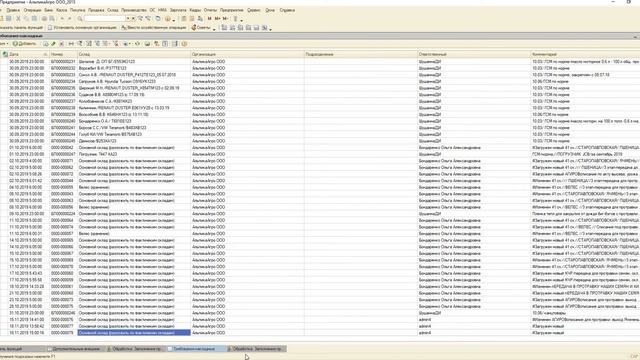Click the last window-arrangement icon in second toolbar
The height and width of the screenshot is (360, 640).
[x=264, y=28]
